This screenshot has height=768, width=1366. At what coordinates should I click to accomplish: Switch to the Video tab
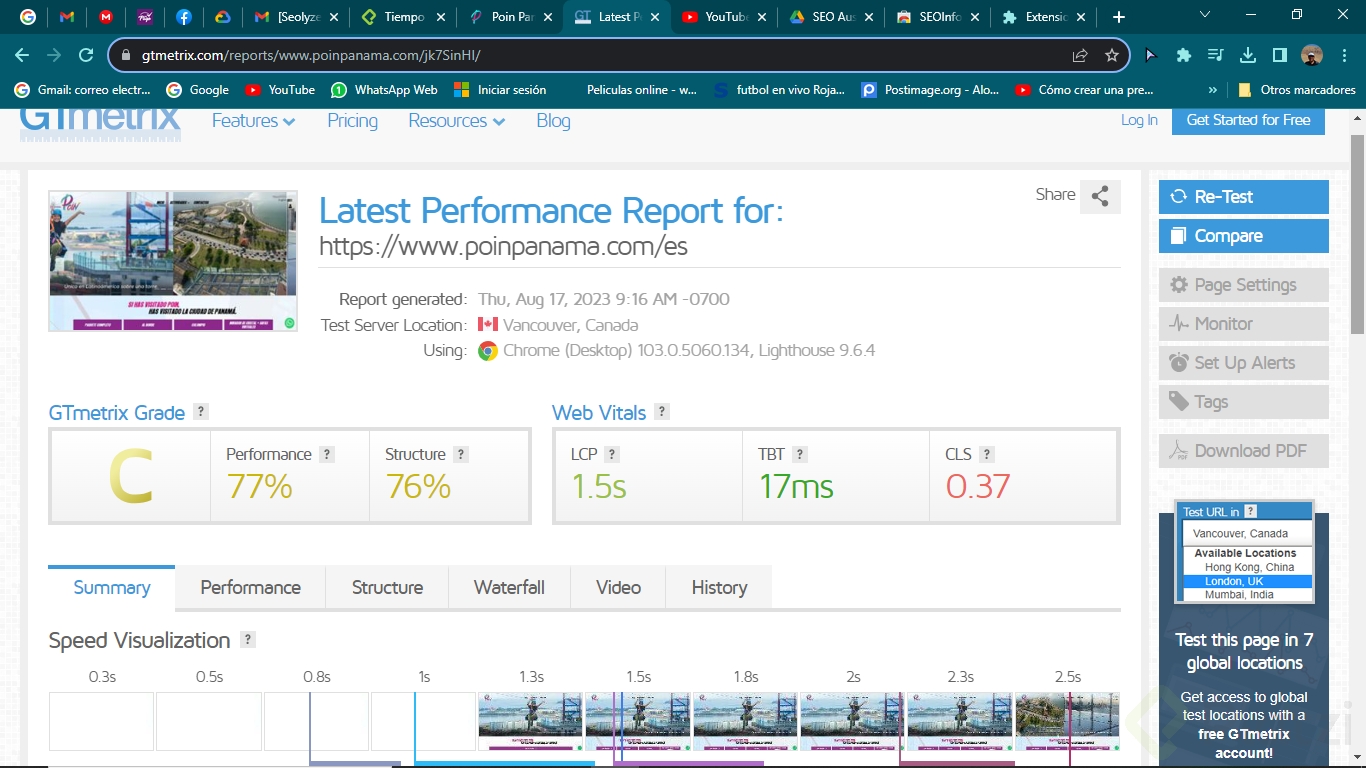click(x=618, y=588)
